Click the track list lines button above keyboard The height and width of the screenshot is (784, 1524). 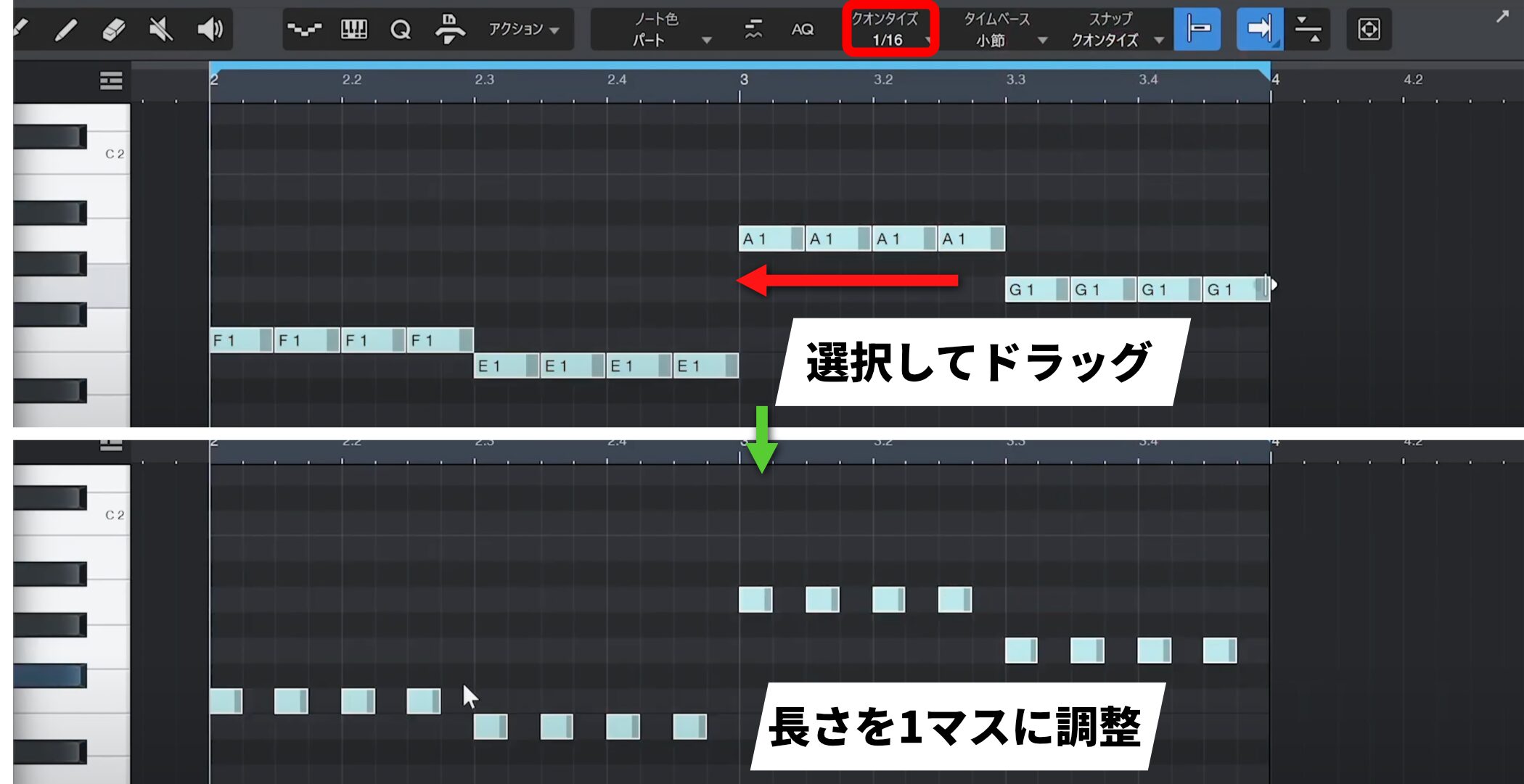point(111,81)
